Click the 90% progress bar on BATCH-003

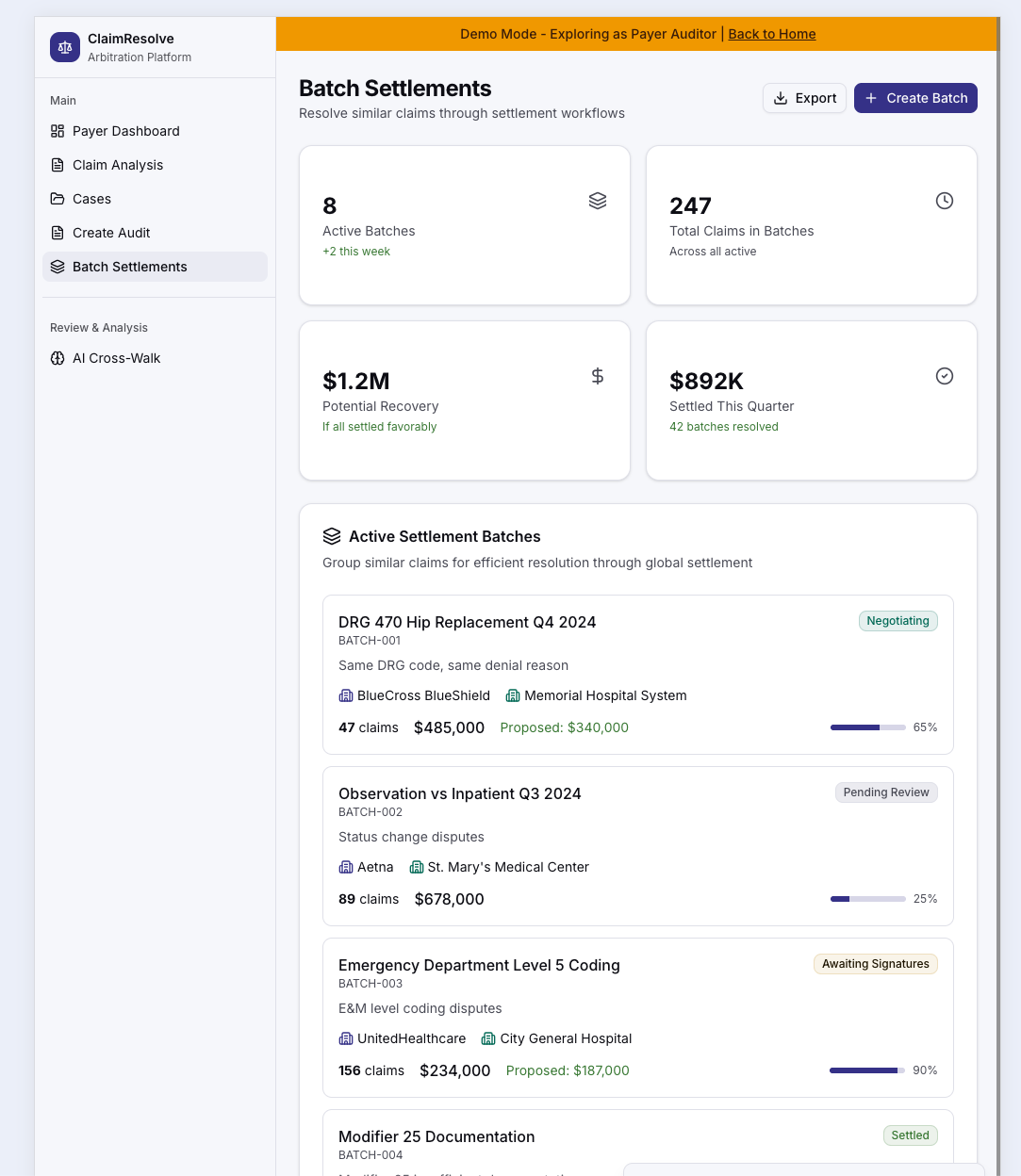pos(867,1070)
